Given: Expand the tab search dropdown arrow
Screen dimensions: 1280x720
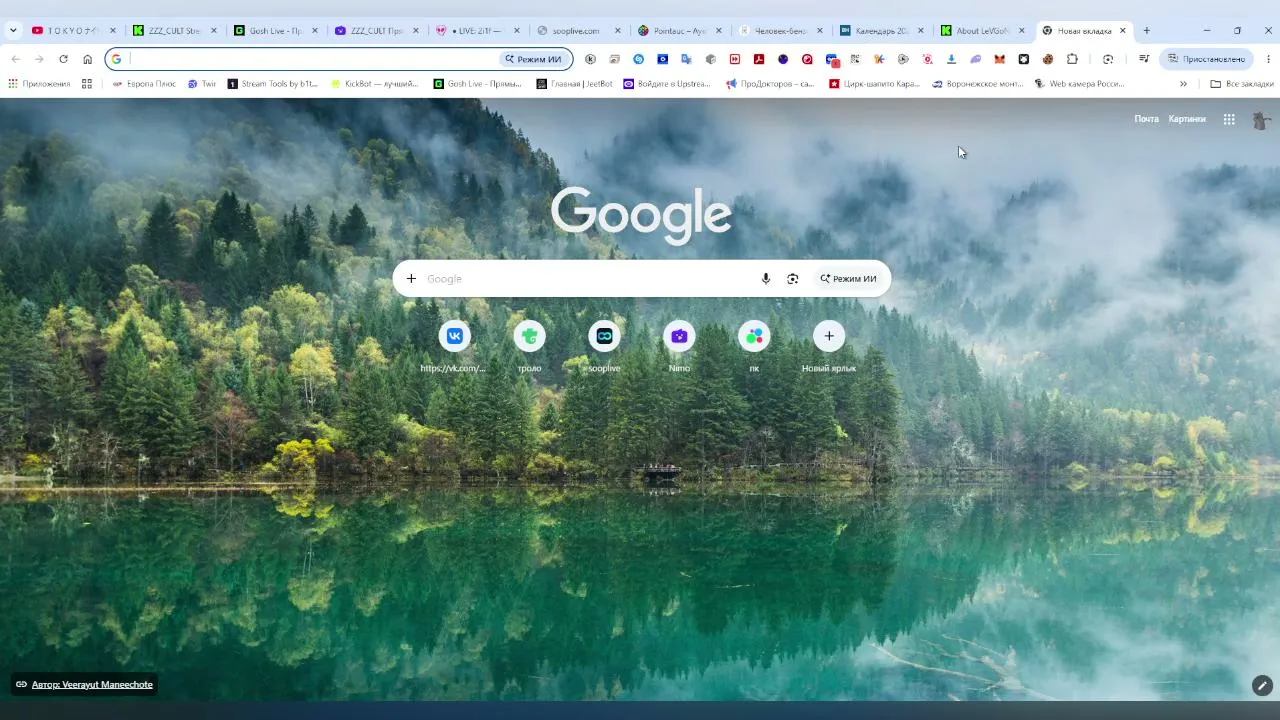Looking at the screenshot, I should (x=13, y=31).
